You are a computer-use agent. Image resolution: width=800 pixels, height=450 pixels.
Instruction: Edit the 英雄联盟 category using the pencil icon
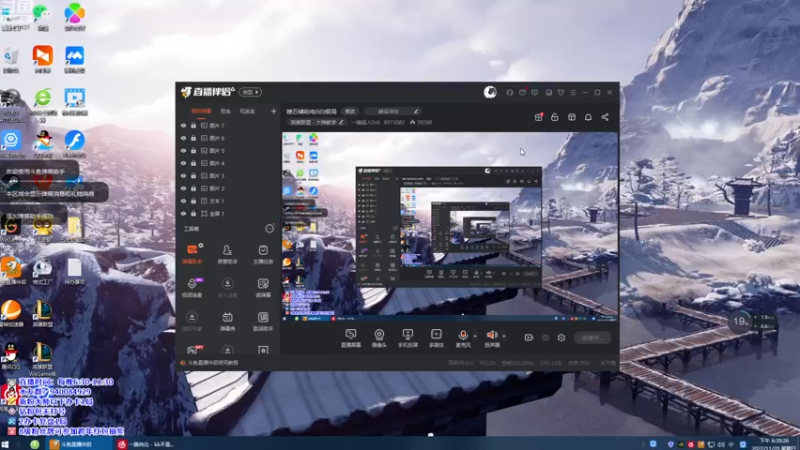[x=341, y=122]
